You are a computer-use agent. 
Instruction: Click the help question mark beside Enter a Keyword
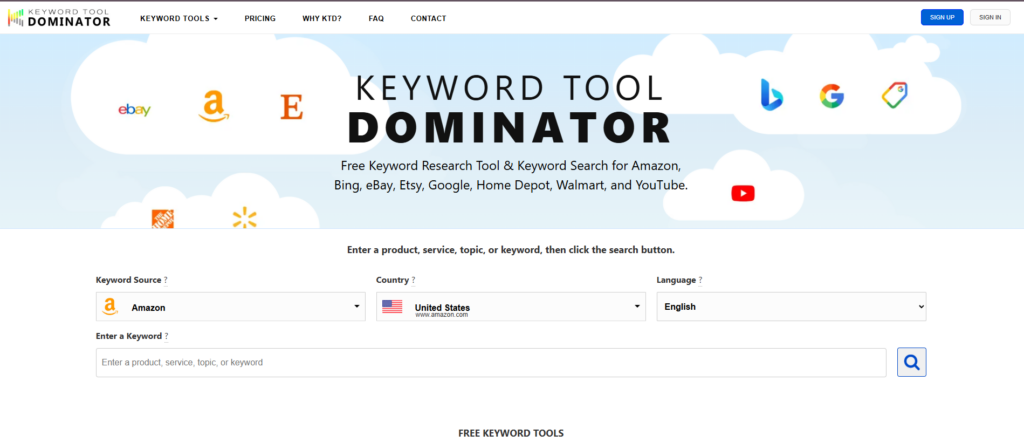pyautogui.click(x=167, y=336)
